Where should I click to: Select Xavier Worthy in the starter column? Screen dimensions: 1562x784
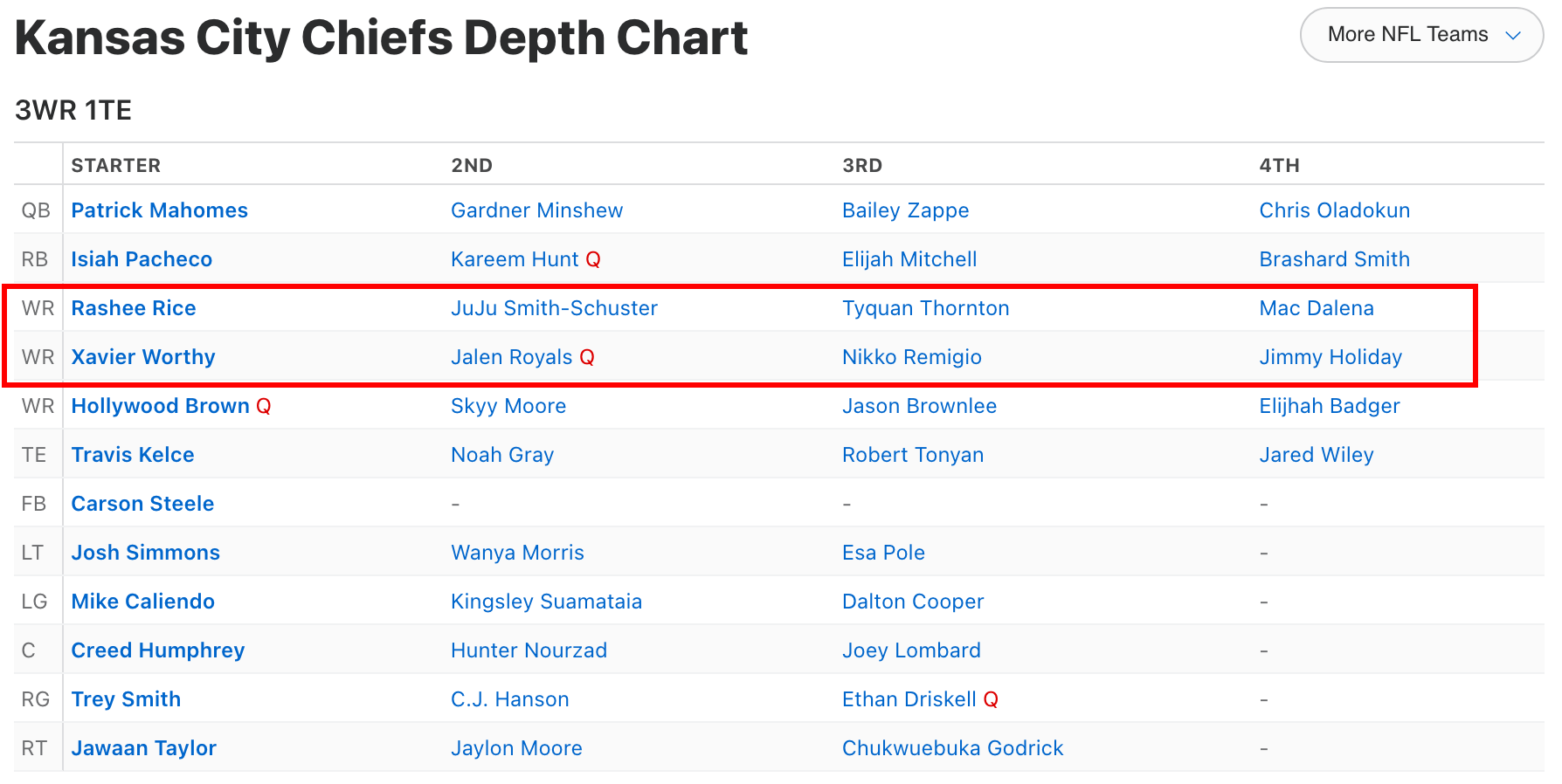coord(143,357)
